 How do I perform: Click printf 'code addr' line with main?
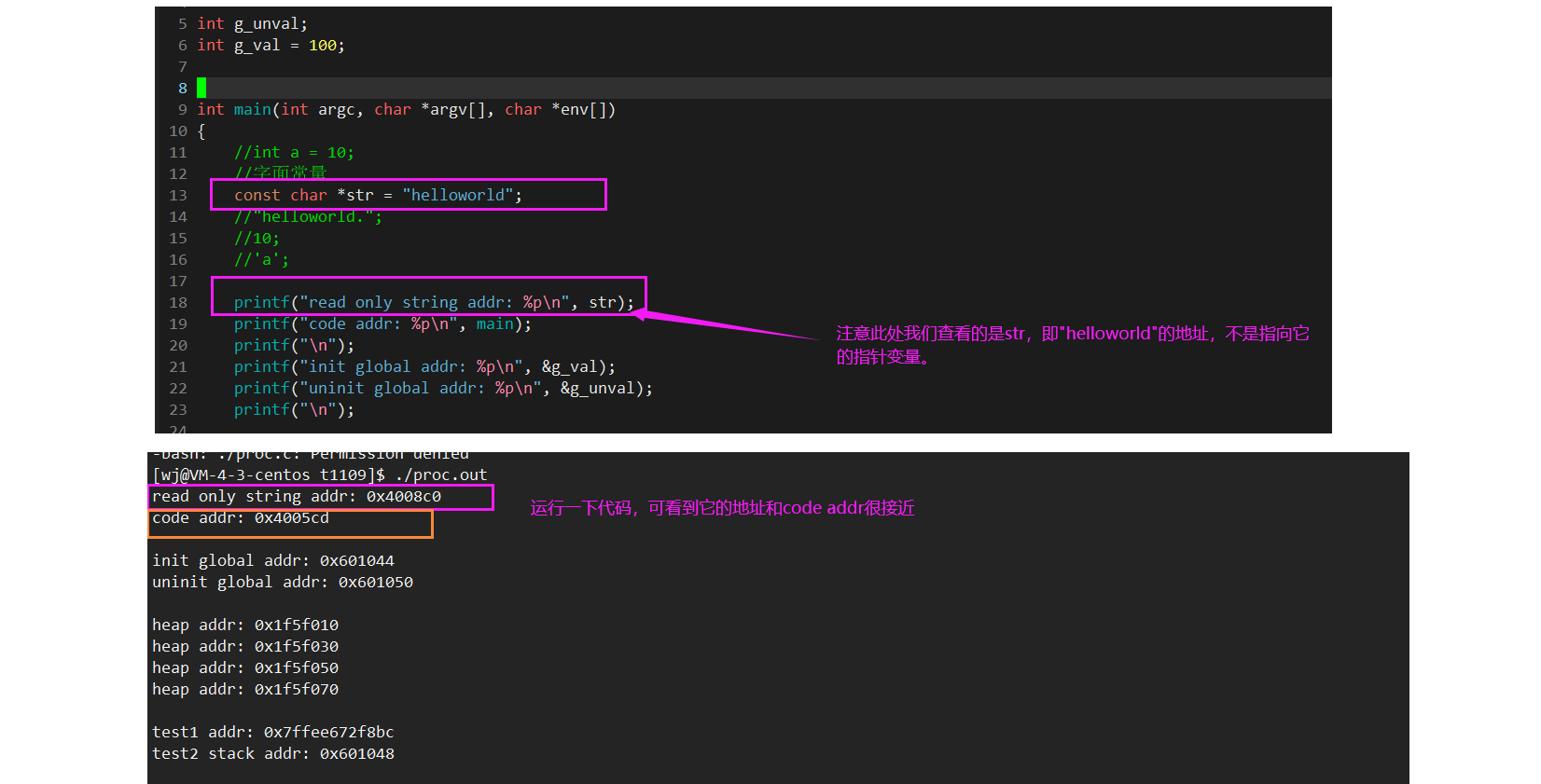pos(382,324)
